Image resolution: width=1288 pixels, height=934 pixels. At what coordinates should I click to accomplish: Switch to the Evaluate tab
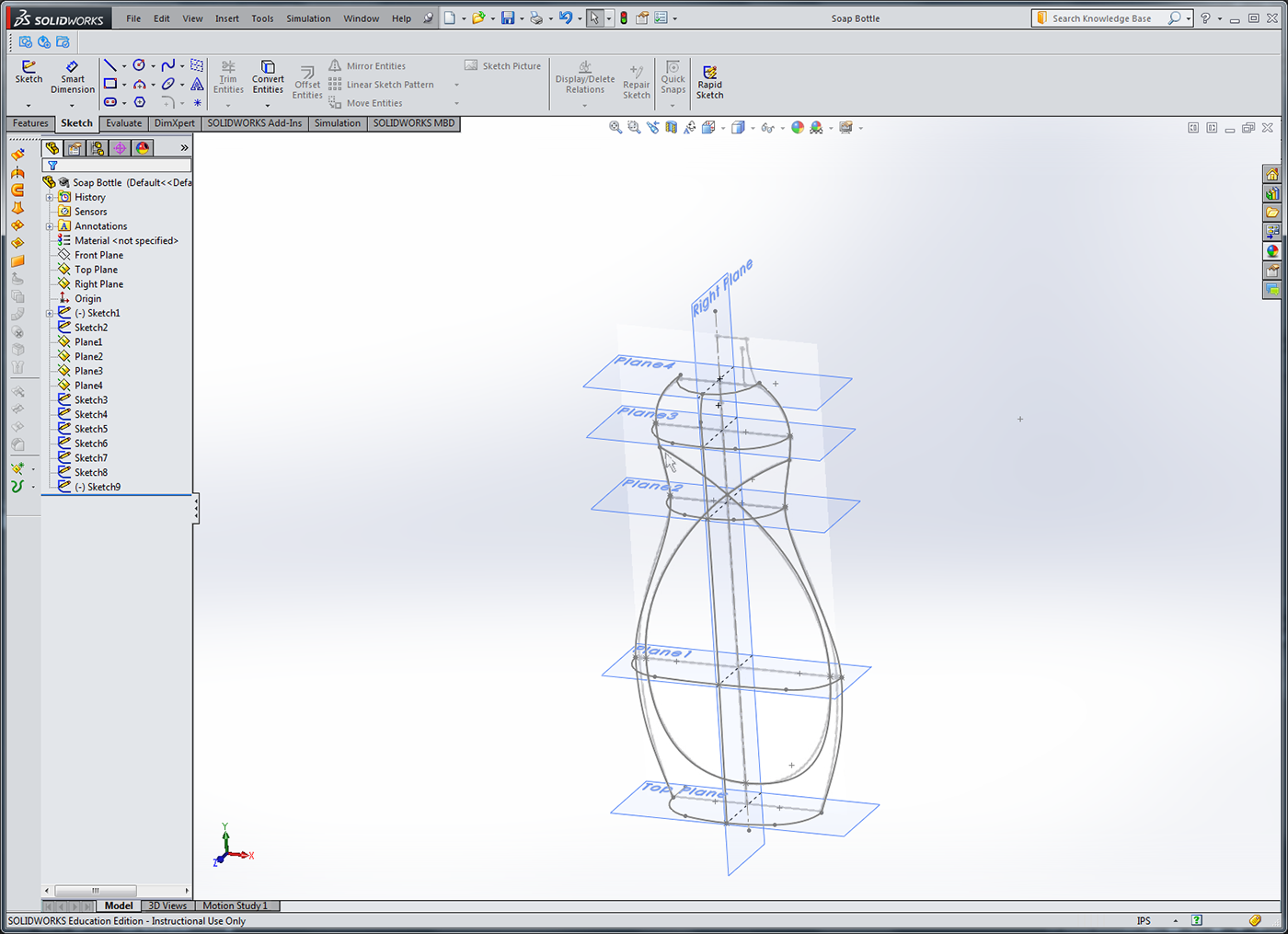(123, 123)
